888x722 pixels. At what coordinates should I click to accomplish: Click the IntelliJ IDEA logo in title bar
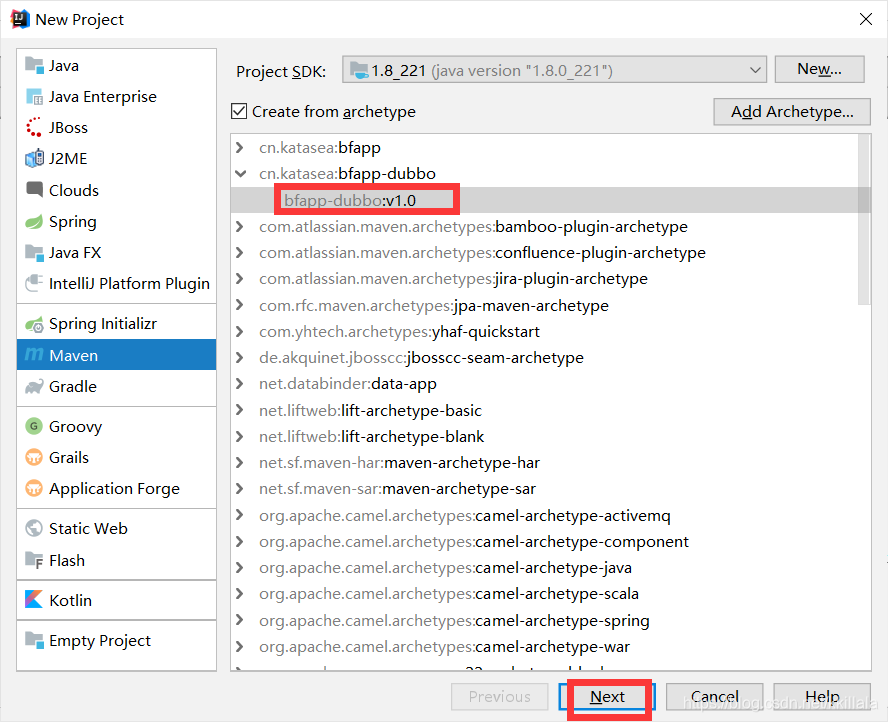coord(20,19)
